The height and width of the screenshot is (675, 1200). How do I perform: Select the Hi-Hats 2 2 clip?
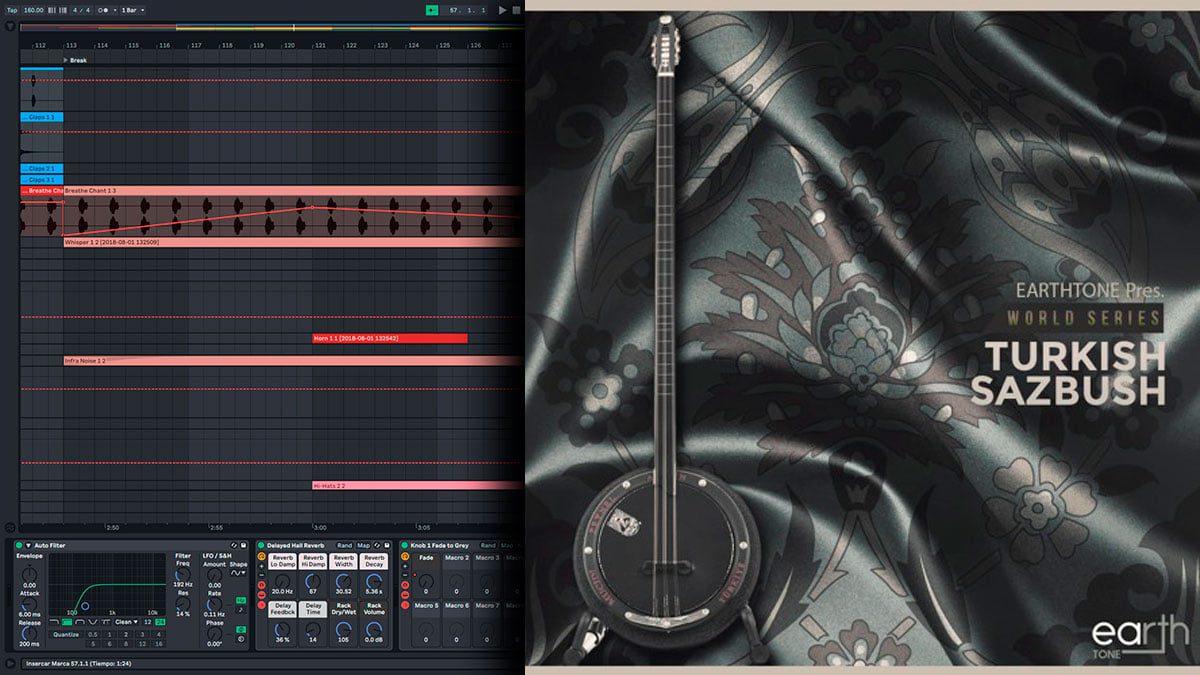point(417,485)
